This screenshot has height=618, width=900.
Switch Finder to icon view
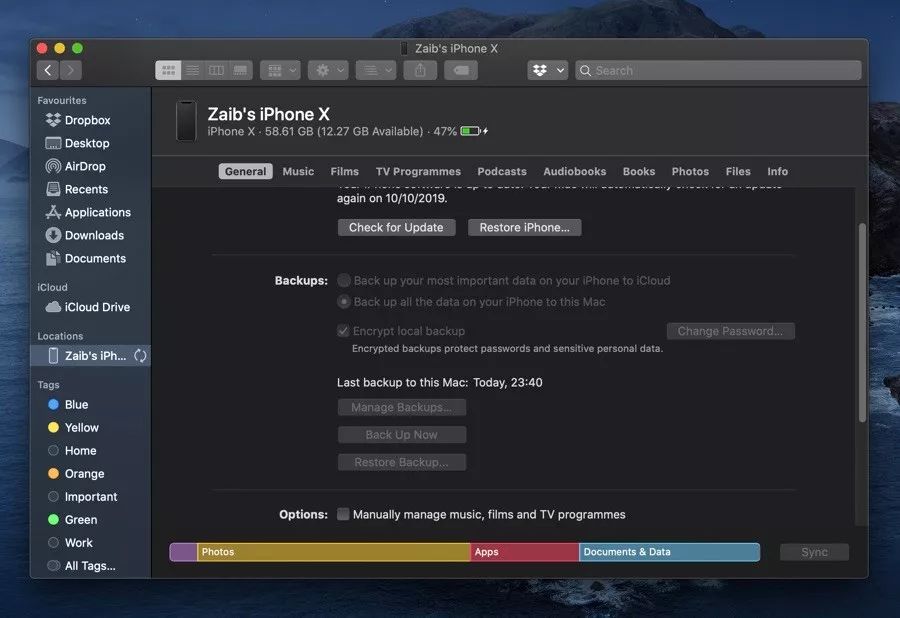[168, 70]
